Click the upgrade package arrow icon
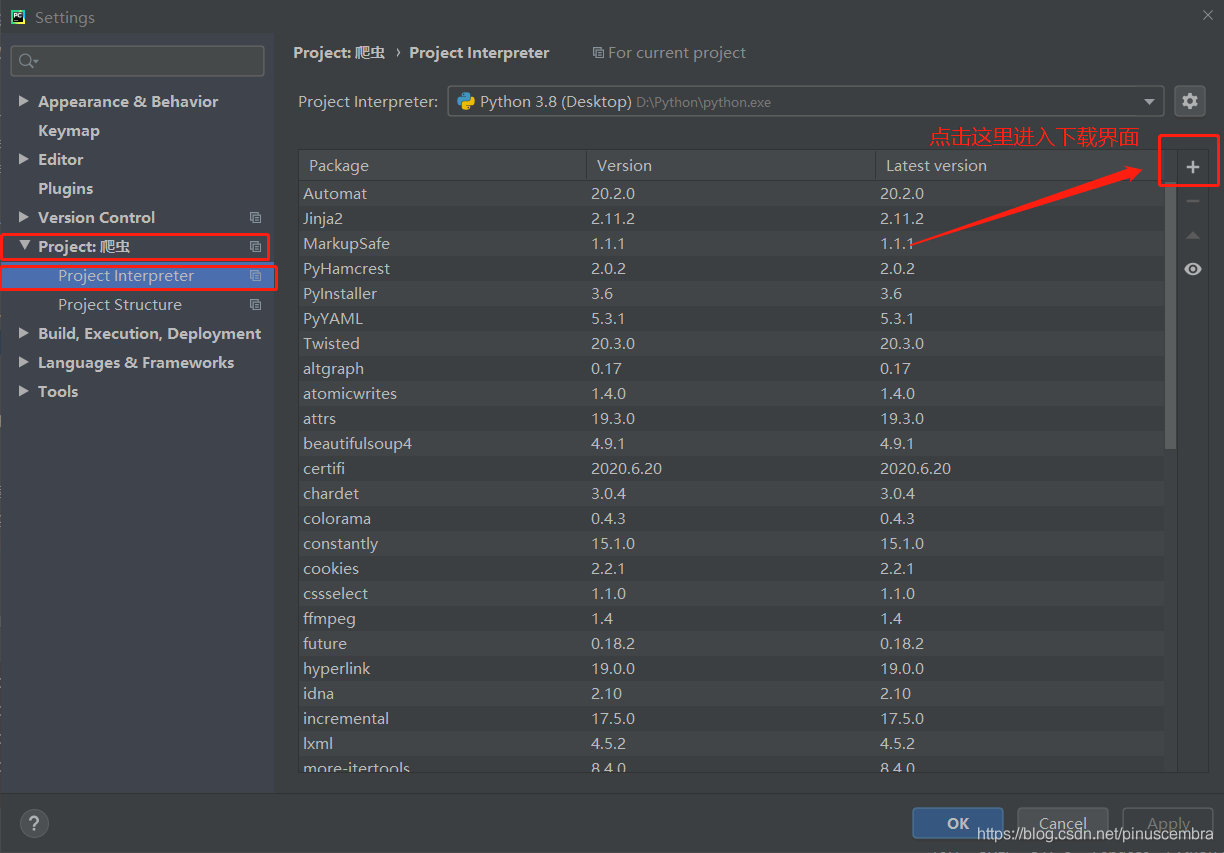 point(1192,235)
